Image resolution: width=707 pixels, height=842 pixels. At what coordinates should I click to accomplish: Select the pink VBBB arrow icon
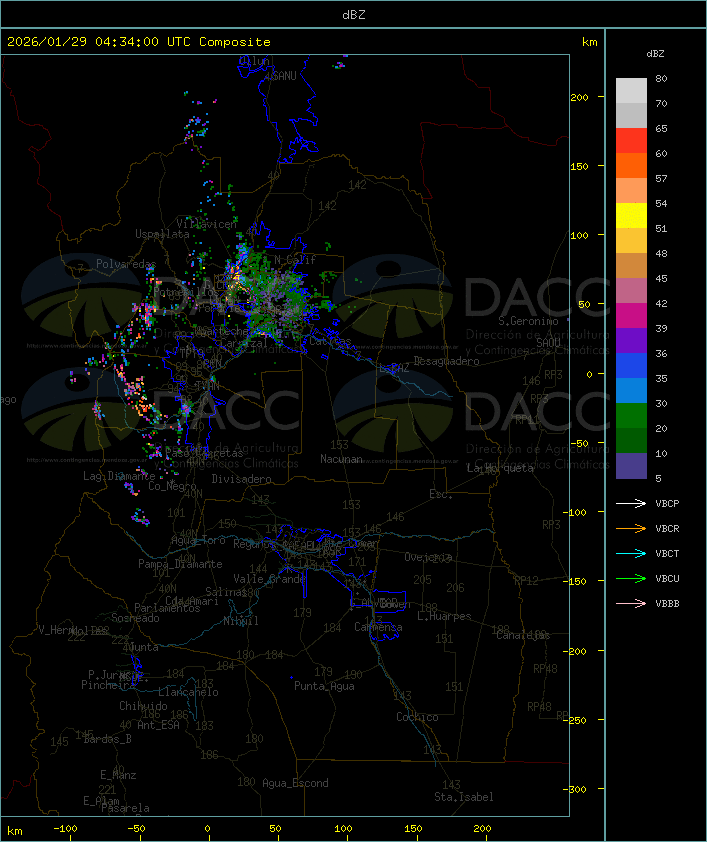630,604
